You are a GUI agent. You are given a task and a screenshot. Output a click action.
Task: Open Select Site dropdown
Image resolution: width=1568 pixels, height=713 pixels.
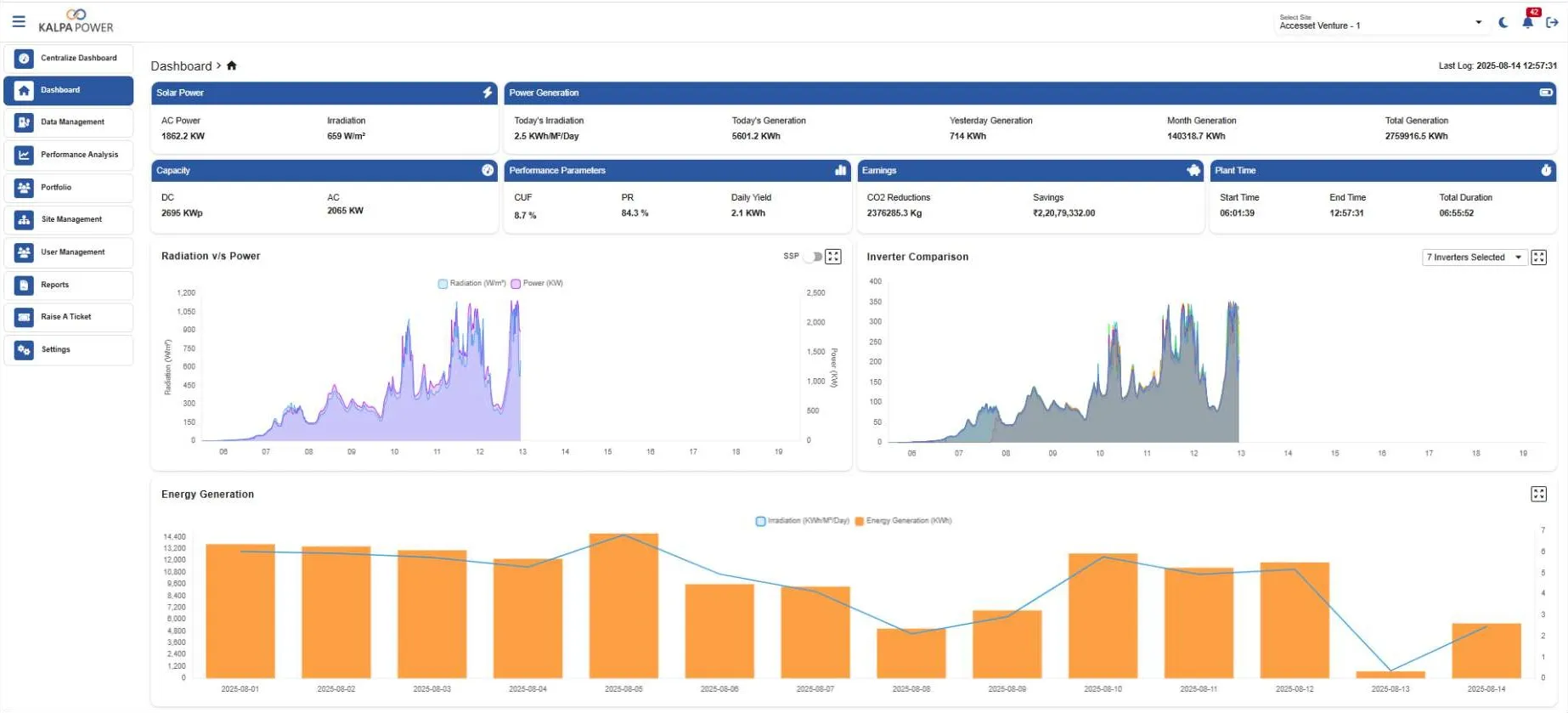(x=1381, y=23)
